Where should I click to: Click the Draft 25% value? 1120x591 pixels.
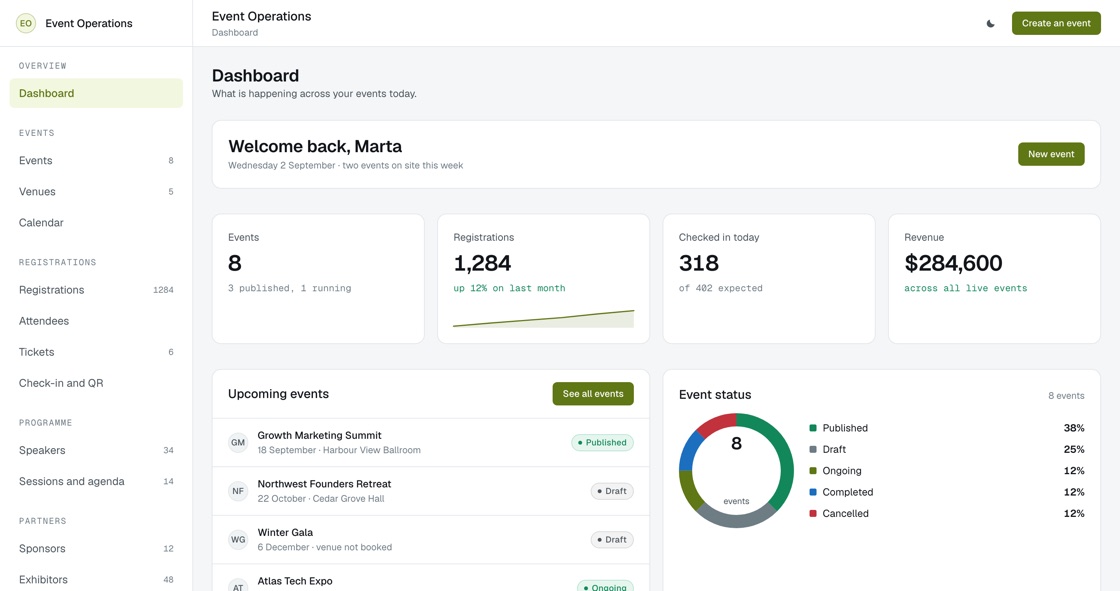coord(1074,450)
